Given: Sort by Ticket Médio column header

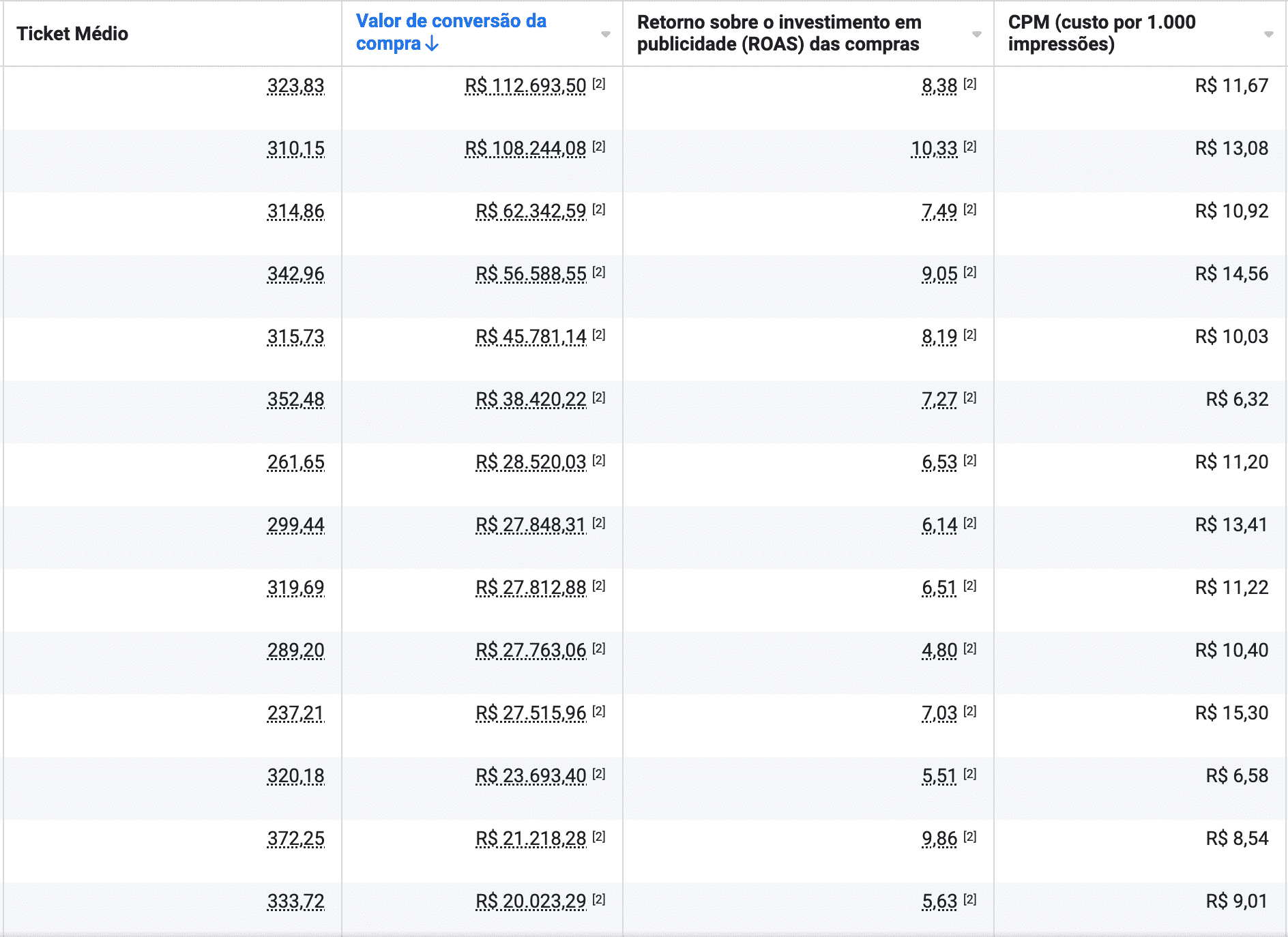Looking at the screenshot, I should pyautogui.click(x=72, y=33).
